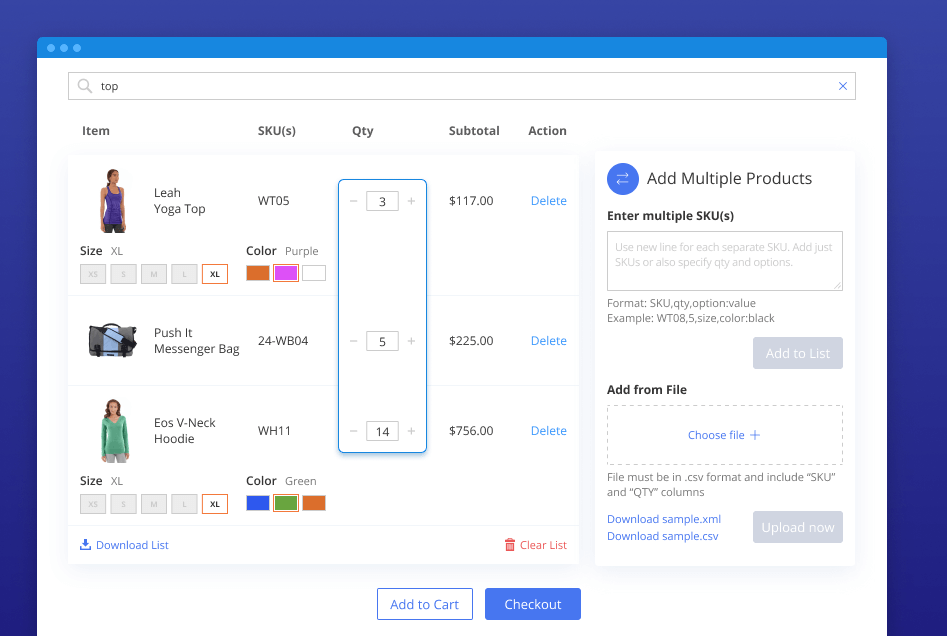This screenshot has height=636, width=947.
Task: Click the Enter multiple SKU(s) text area
Action: pyautogui.click(x=724, y=260)
